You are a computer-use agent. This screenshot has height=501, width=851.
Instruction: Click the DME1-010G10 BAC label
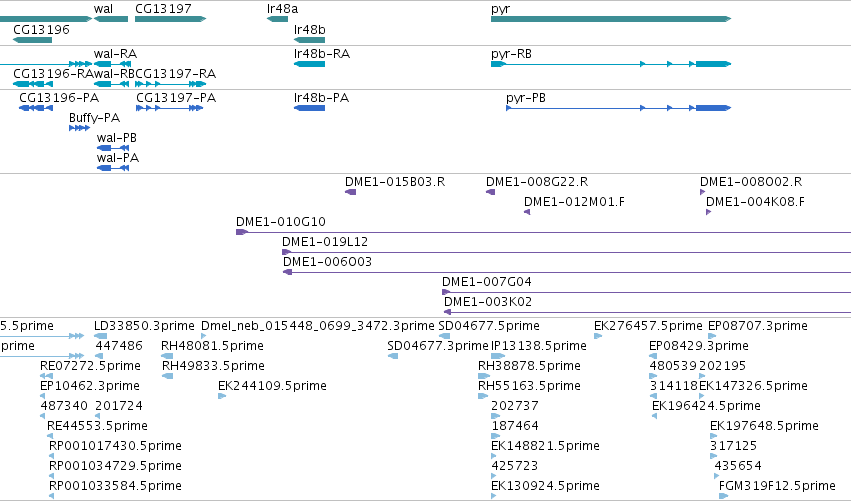281,222
